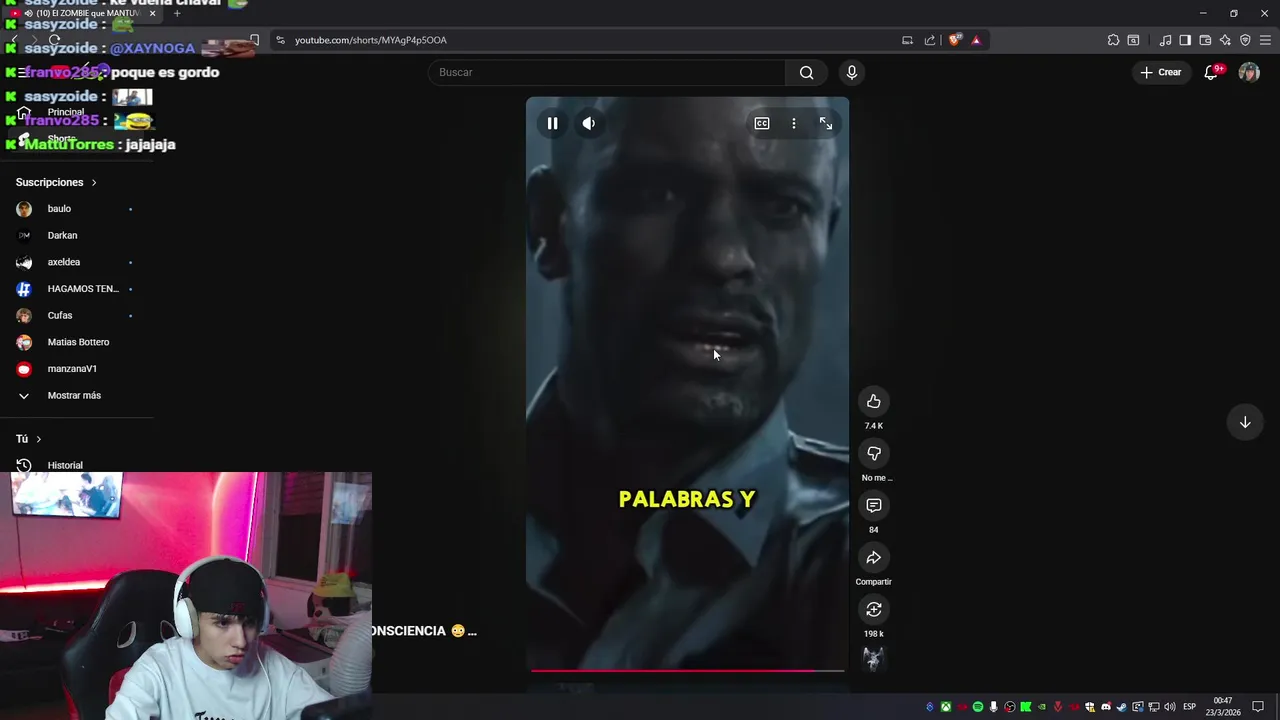Open the Short's three-dot options menu

tap(794, 123)
